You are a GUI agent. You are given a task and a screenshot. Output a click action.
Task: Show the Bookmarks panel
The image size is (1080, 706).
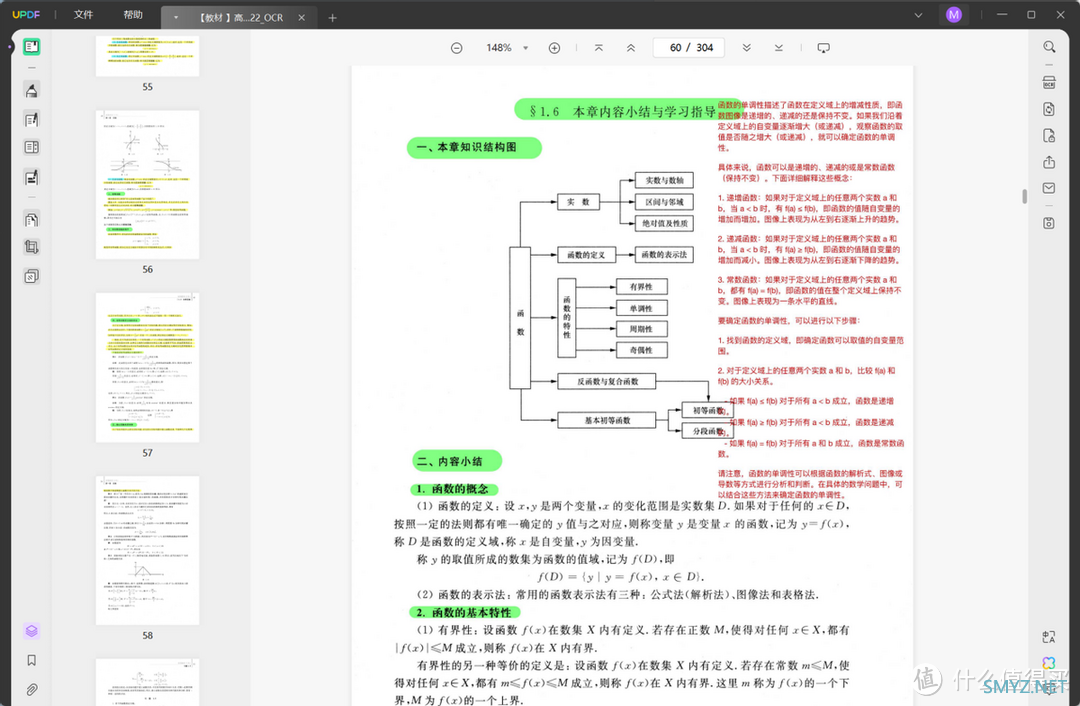point(31,661)
